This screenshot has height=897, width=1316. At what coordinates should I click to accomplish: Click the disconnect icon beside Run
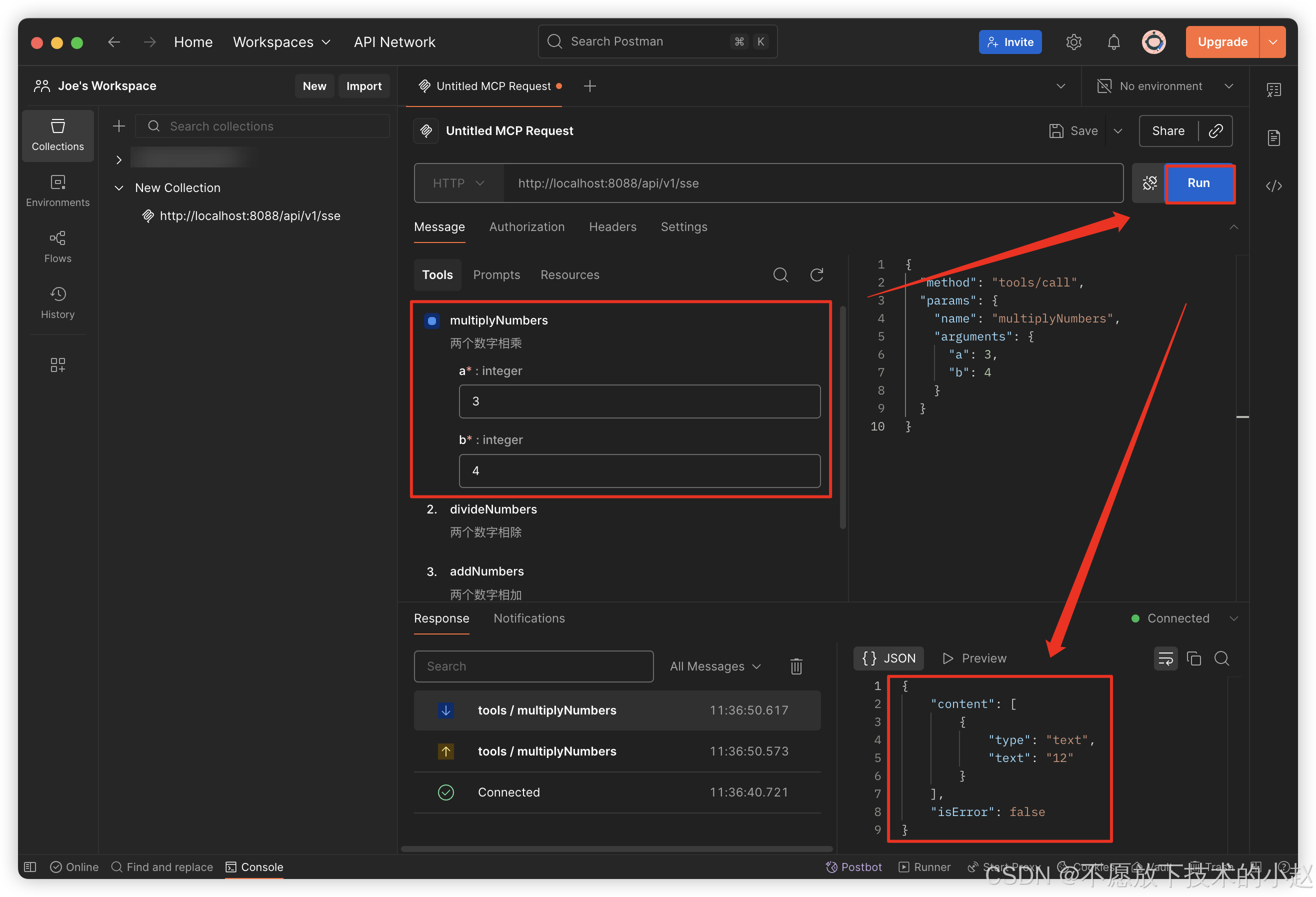click(x=1149, y=183)
